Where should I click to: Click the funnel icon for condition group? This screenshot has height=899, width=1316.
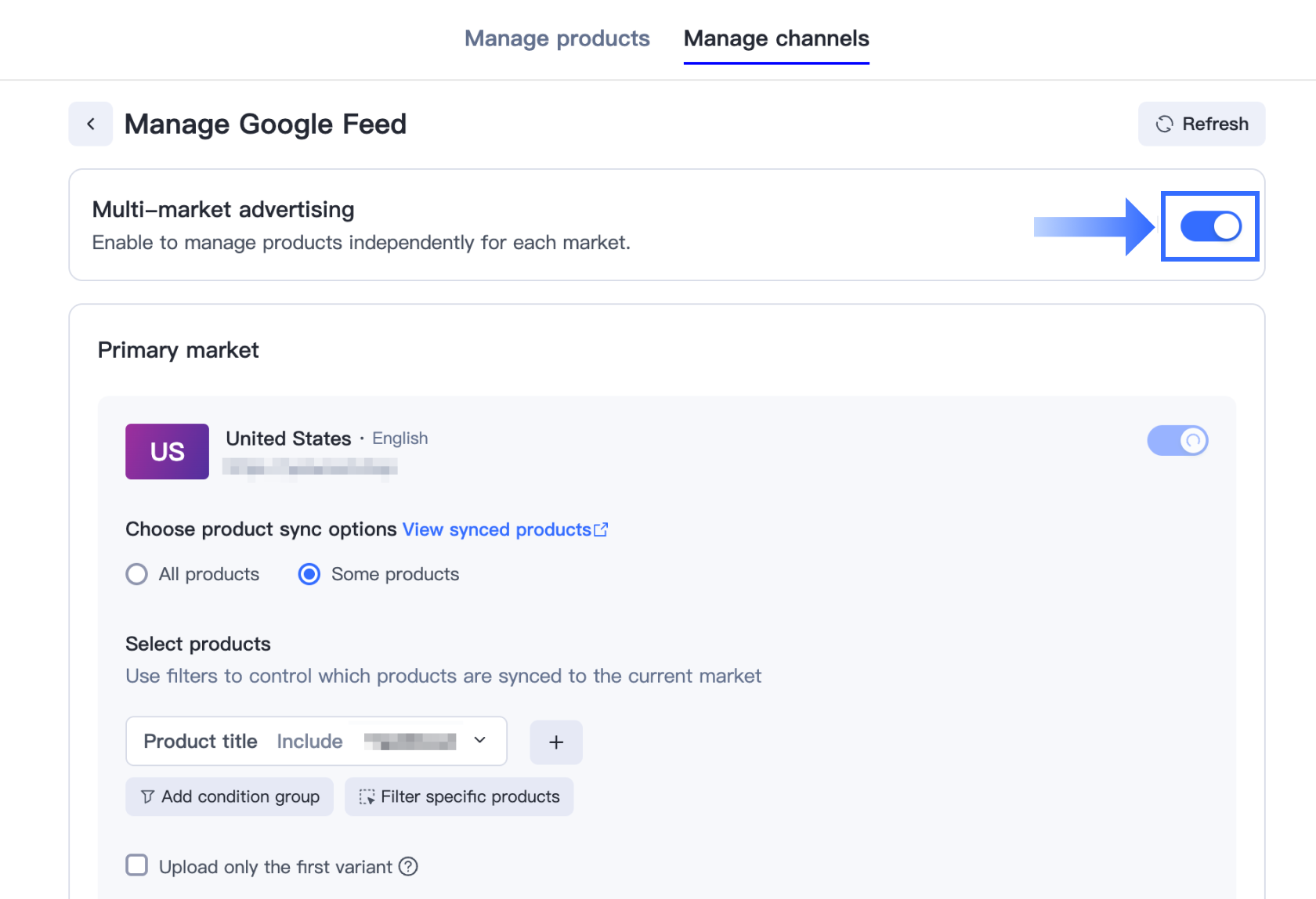point(147,796)
